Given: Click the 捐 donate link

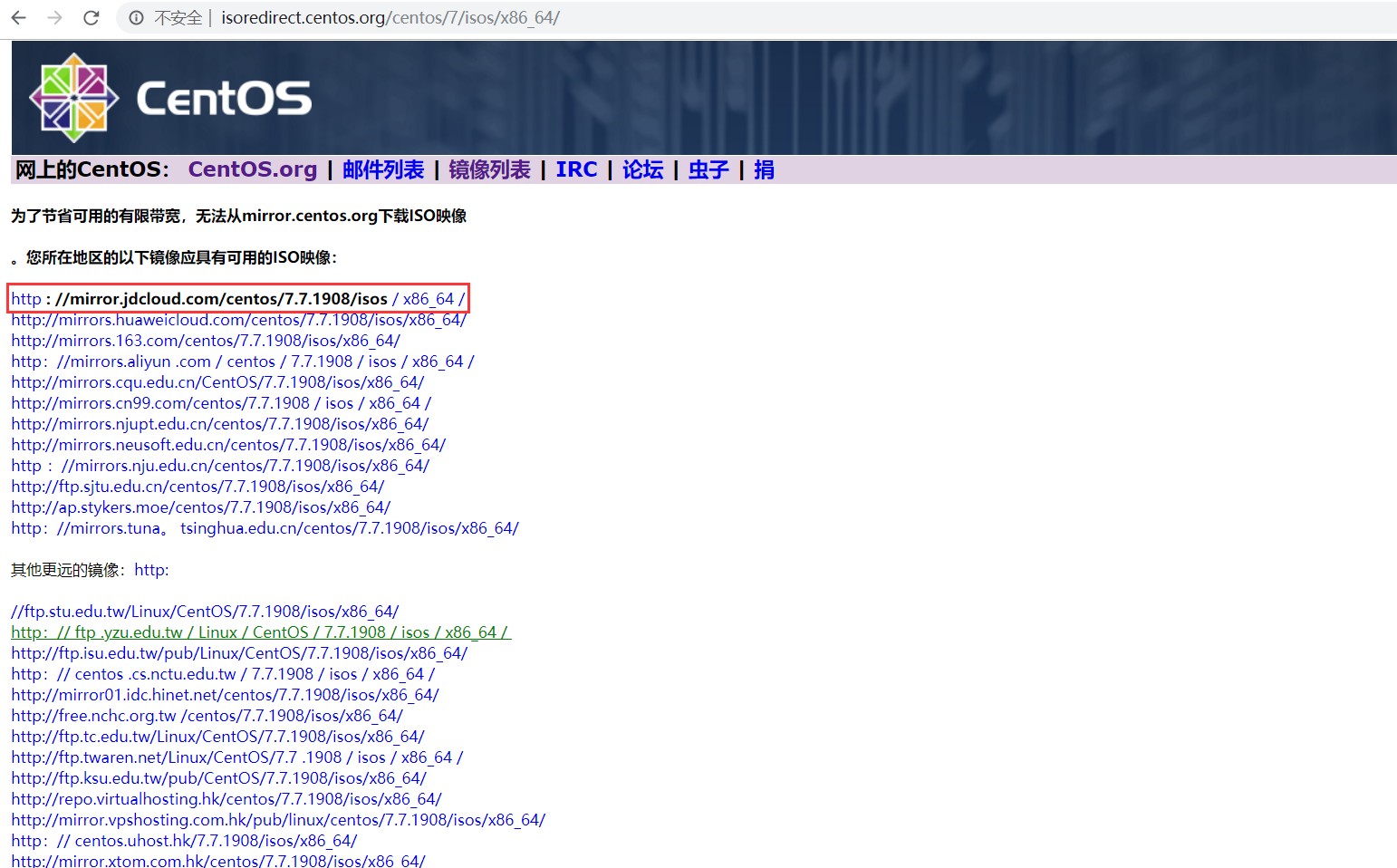Looking at the screenshot, I should tap(764, 169).
